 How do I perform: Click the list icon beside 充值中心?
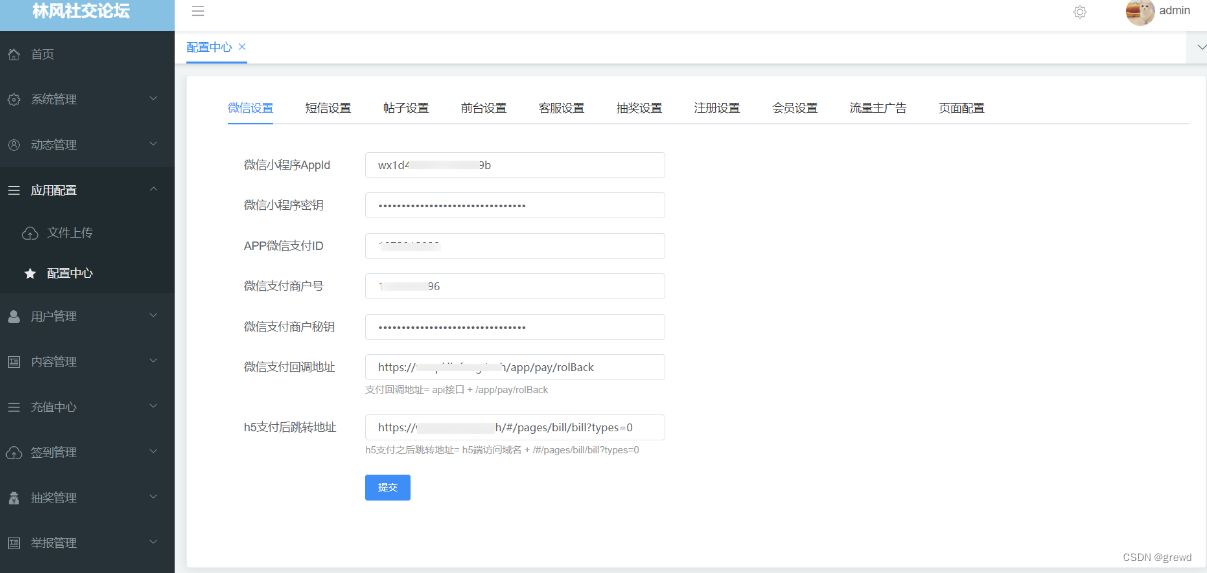point(14,408)
